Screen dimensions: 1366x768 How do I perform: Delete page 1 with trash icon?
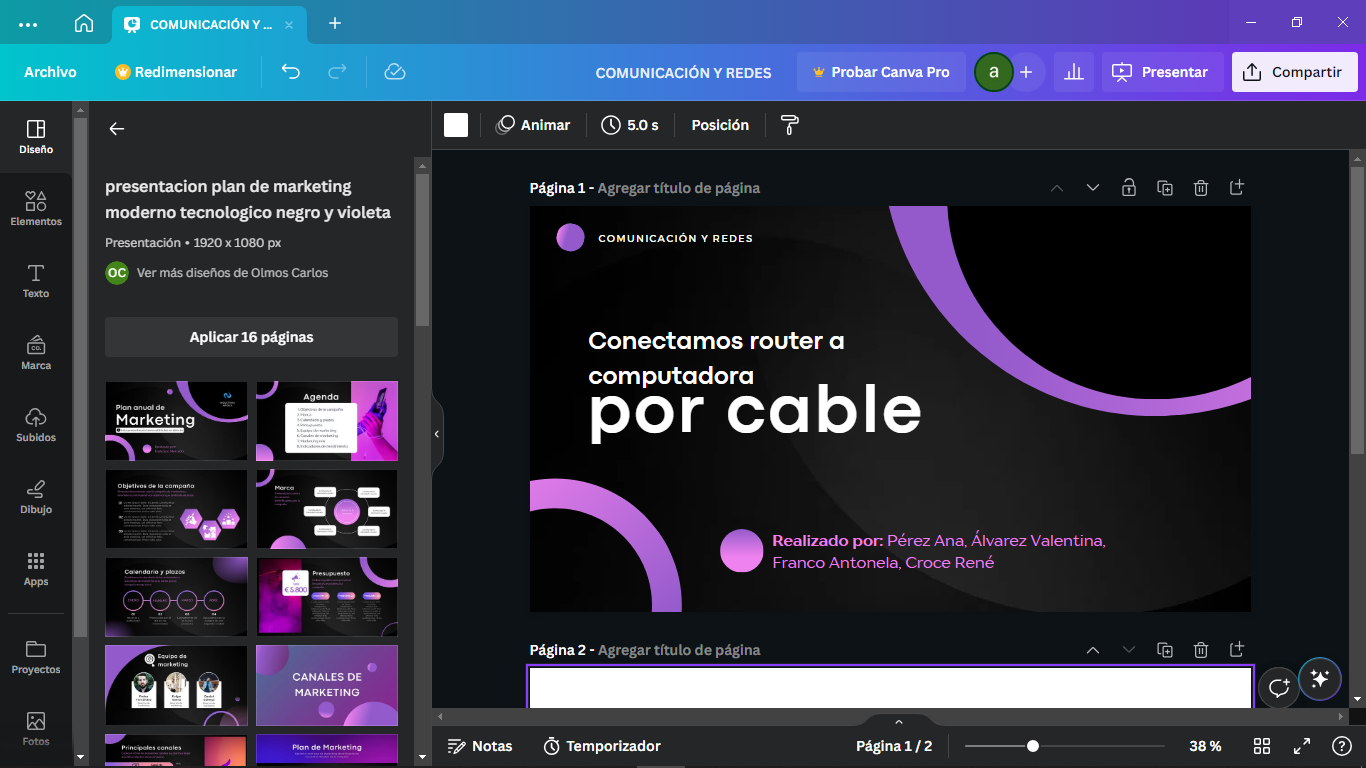click(1201, 188)
